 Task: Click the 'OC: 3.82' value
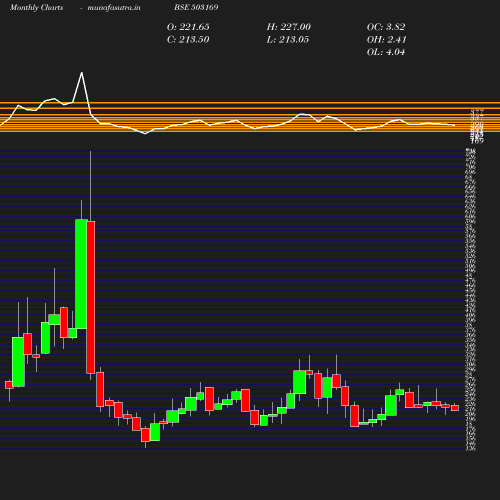[386, 27]
